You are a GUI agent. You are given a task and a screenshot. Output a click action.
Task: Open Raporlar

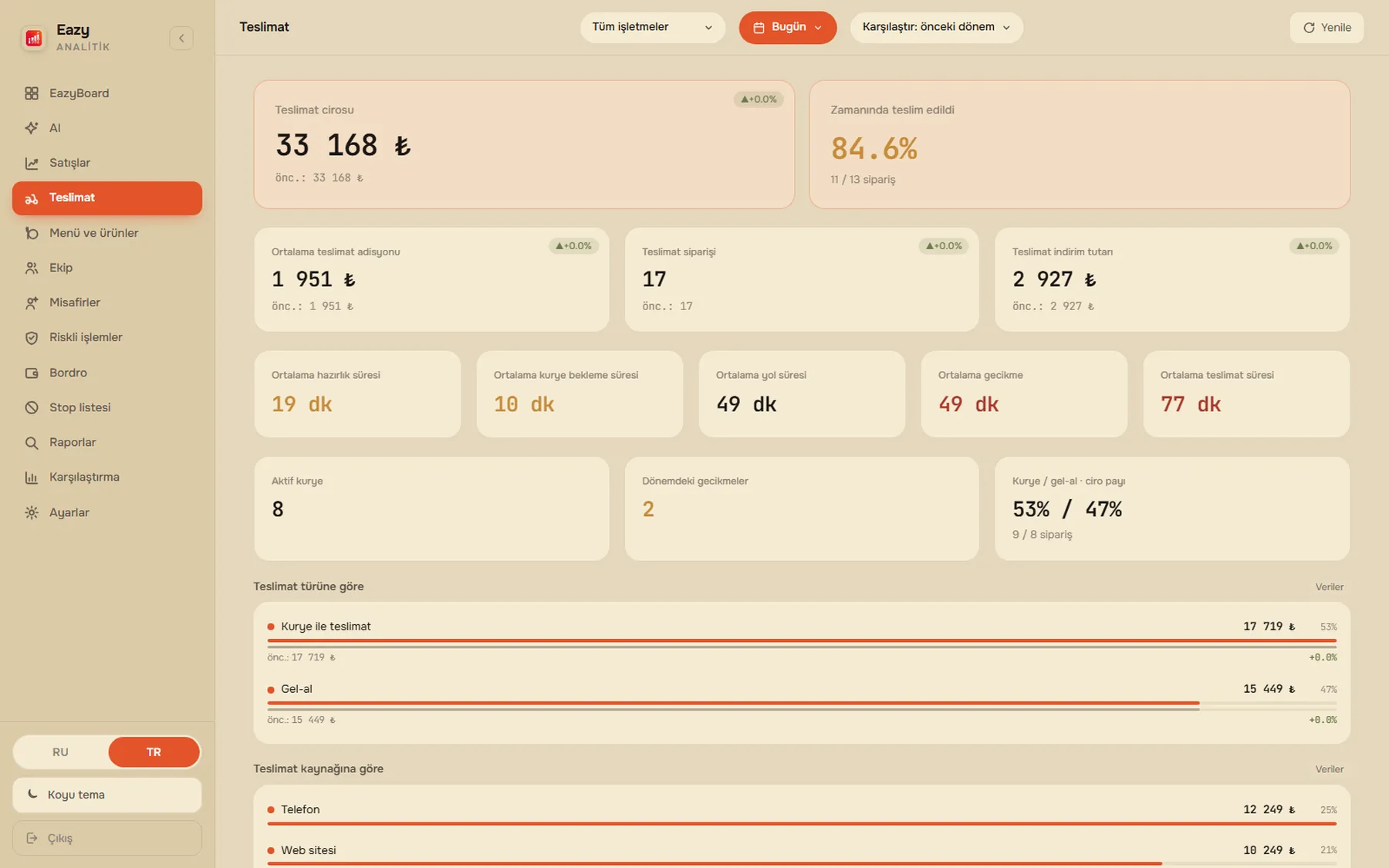[107, 442]
